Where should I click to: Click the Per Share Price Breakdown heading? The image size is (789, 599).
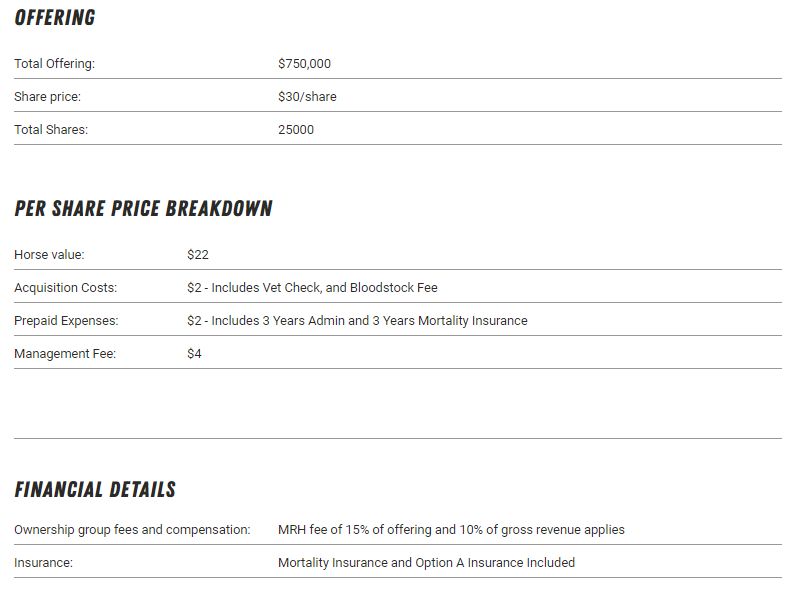click(143, 209)
